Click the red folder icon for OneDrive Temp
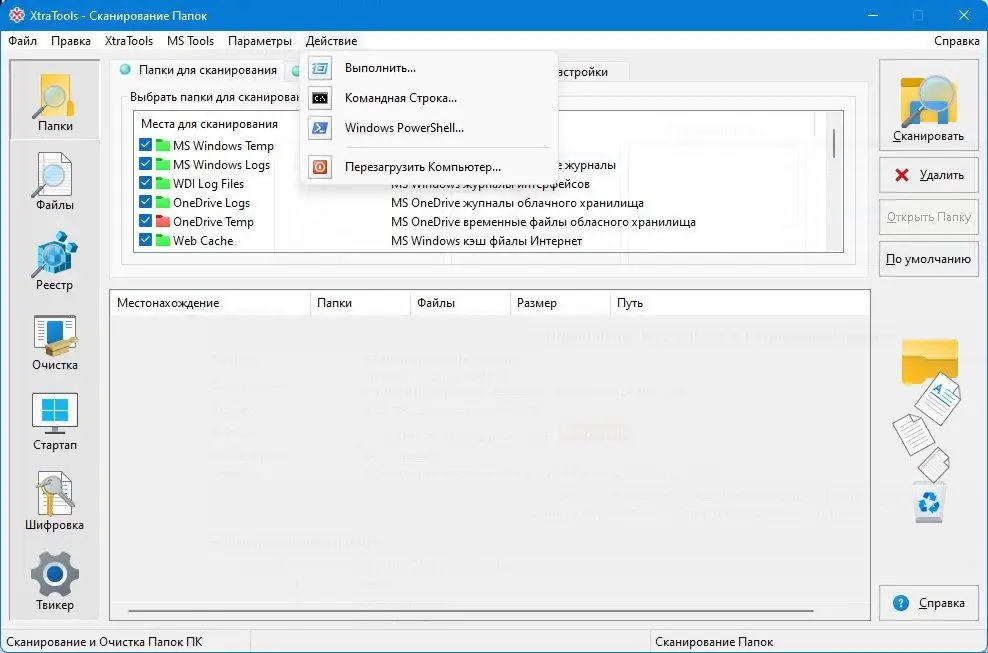Image resolution: width=988 pixels, height=653 pixels. (163, 221)
